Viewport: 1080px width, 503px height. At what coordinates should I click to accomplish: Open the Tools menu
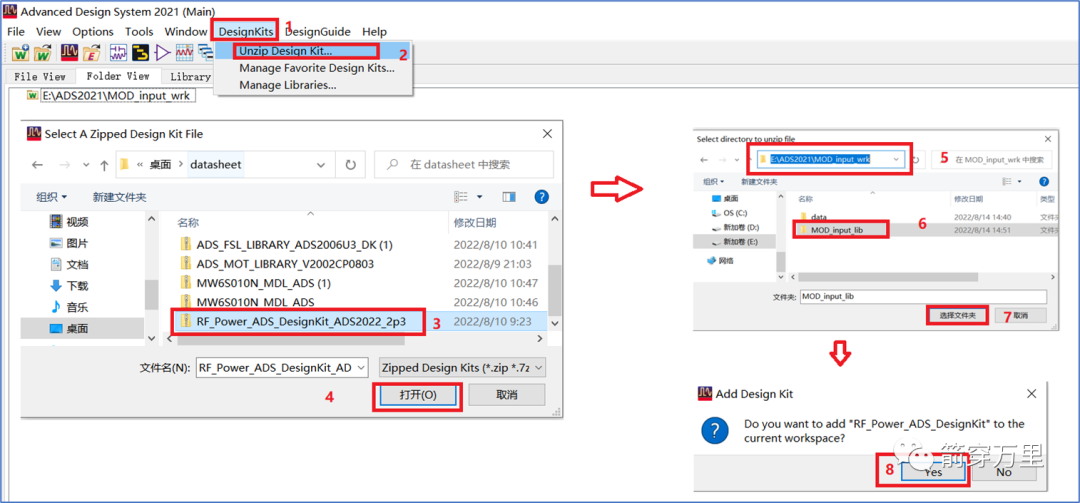(139, 32)
